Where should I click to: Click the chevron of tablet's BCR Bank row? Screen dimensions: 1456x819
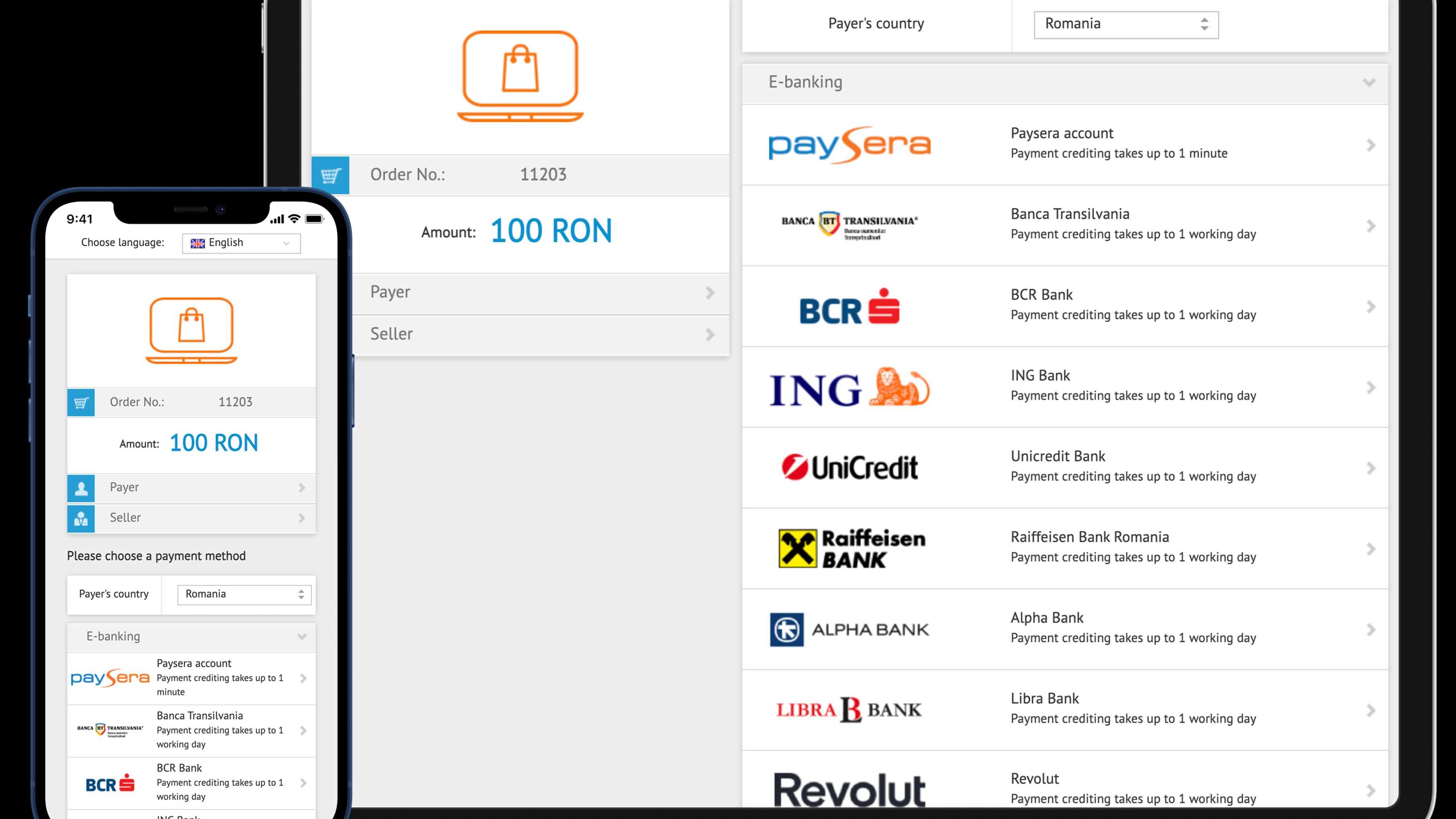[1371, 307]
